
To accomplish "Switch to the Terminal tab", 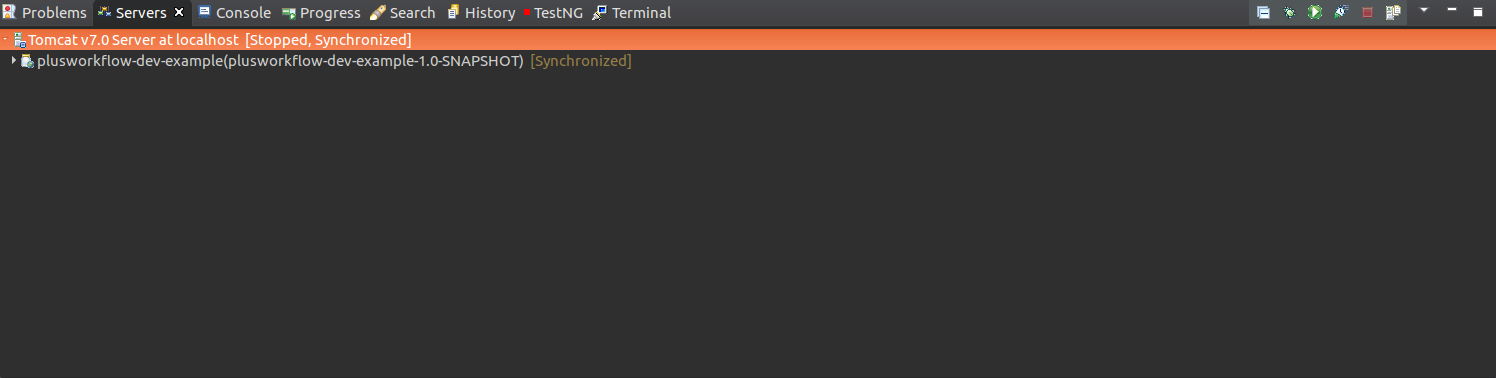I will pyautogui.click(x=631, y=13).
